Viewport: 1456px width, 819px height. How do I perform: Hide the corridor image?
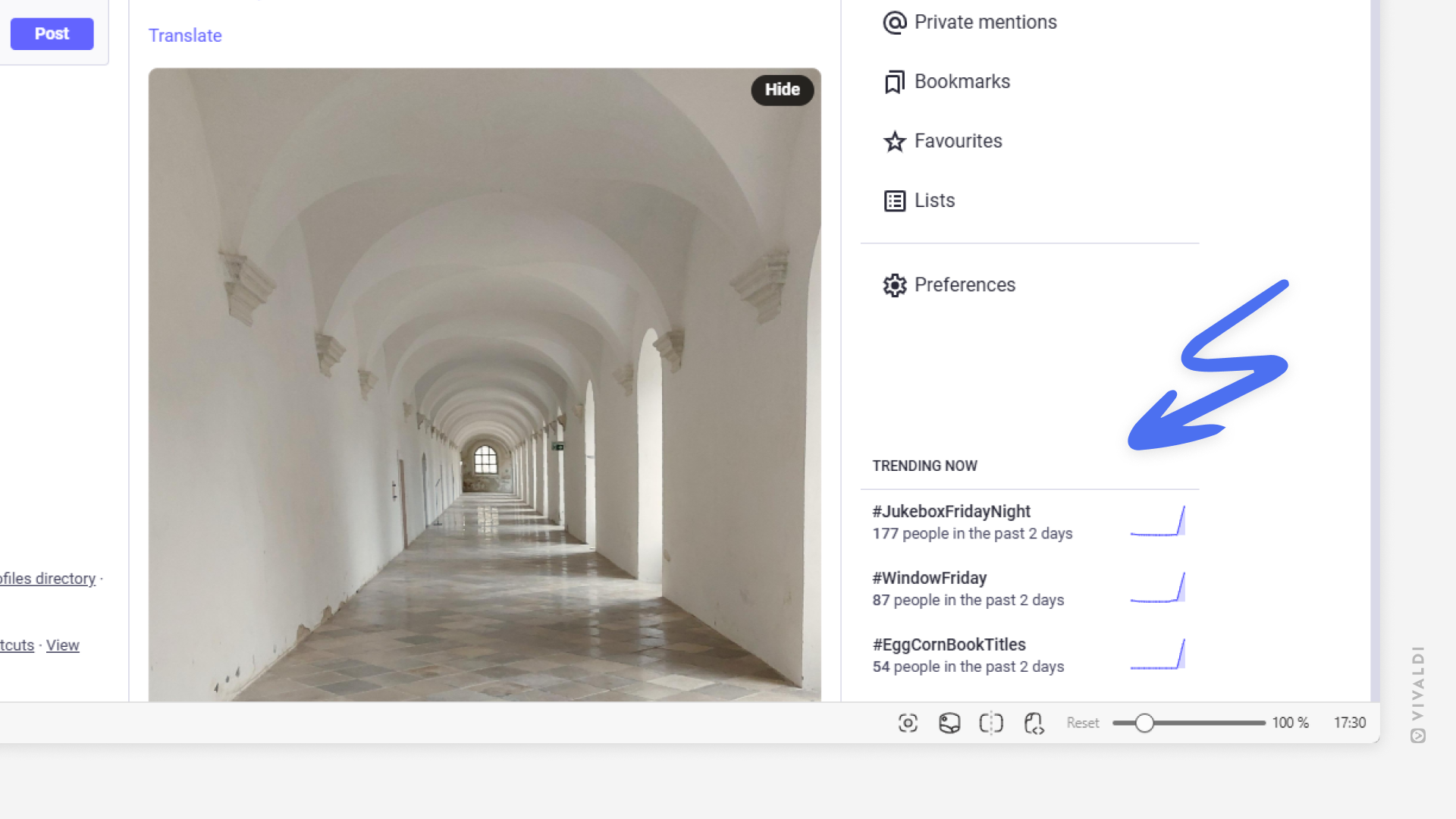click(x=783, y=89)
